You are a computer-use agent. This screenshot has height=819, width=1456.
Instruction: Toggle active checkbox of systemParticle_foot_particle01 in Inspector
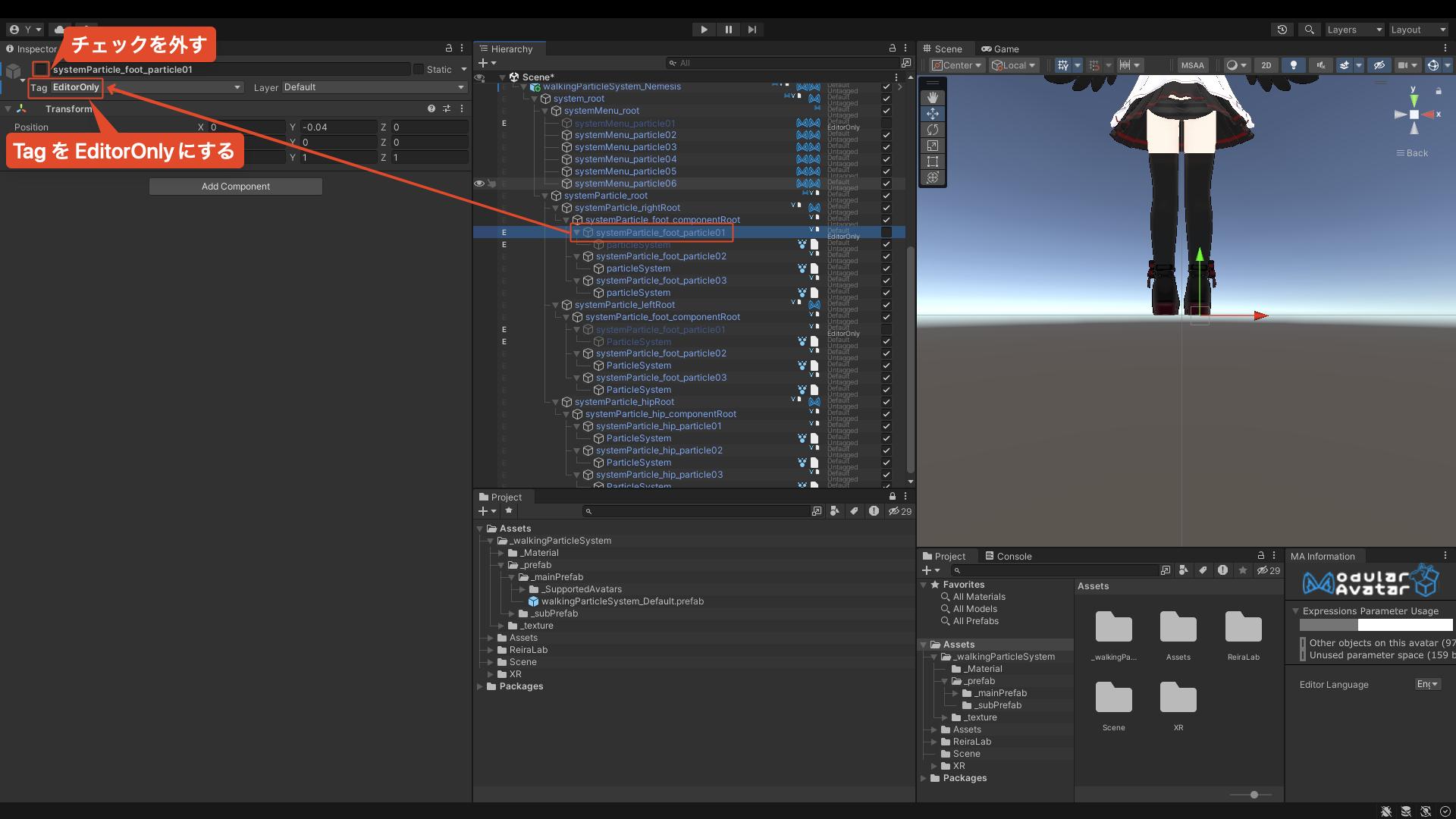(41, 69)
